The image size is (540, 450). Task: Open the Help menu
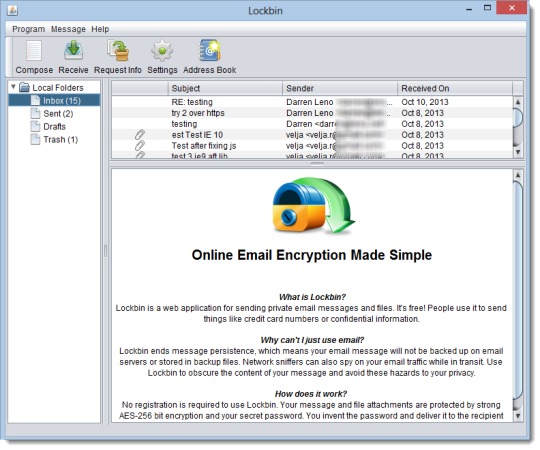tap(100, 29)
